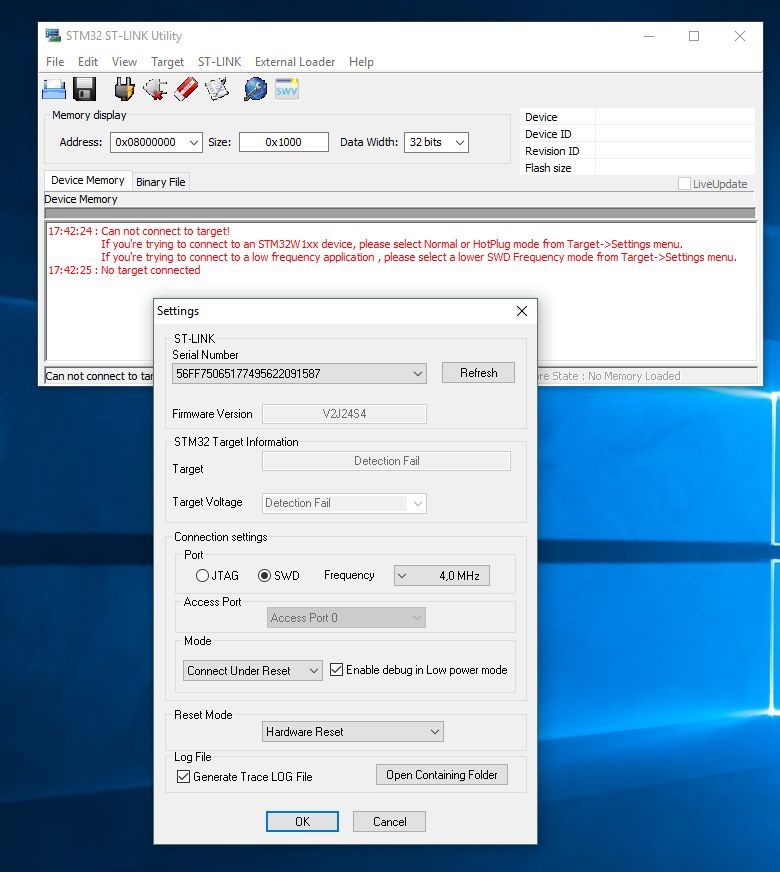Click the globe update toolbar icon

click(255, 89)
